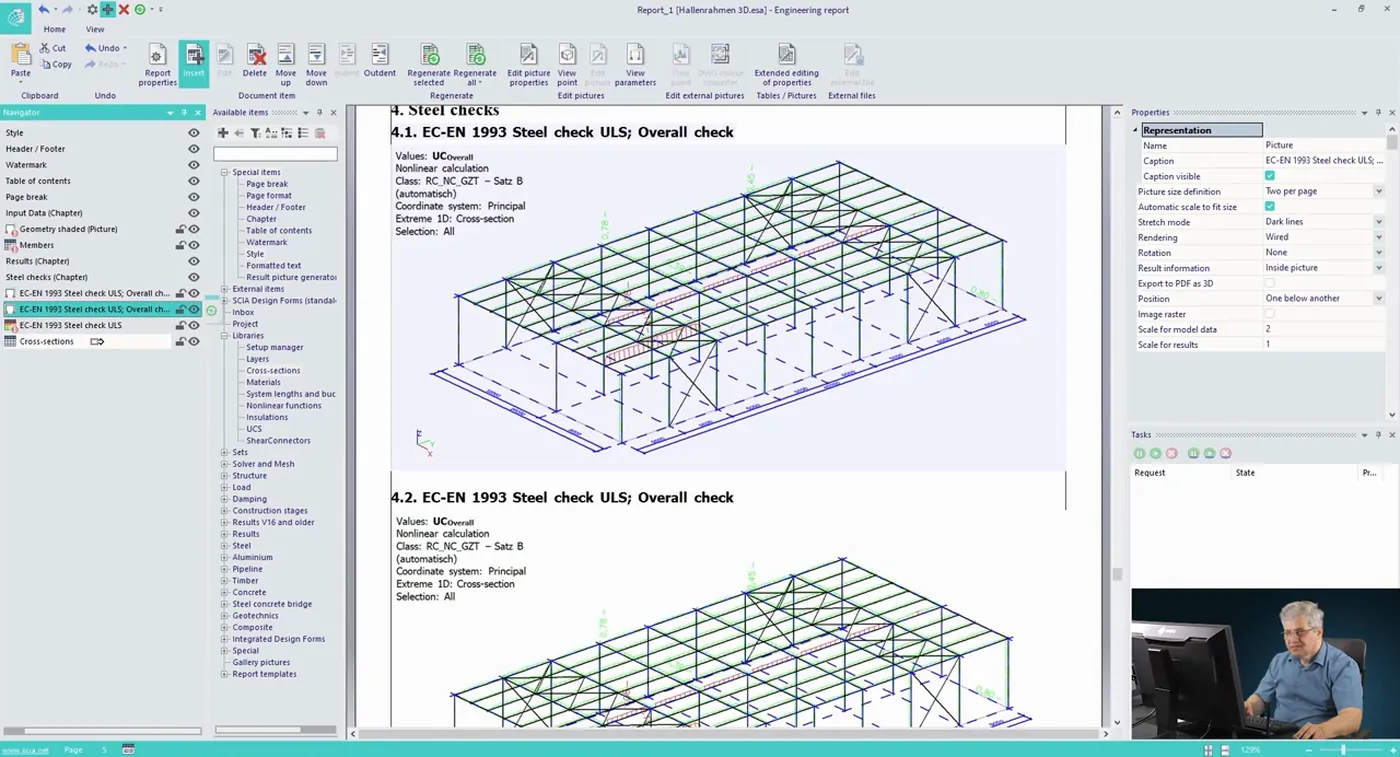The image size is (1400, 757).
Task: Open the Rotation dropdown
Action: pos(1378,252)
